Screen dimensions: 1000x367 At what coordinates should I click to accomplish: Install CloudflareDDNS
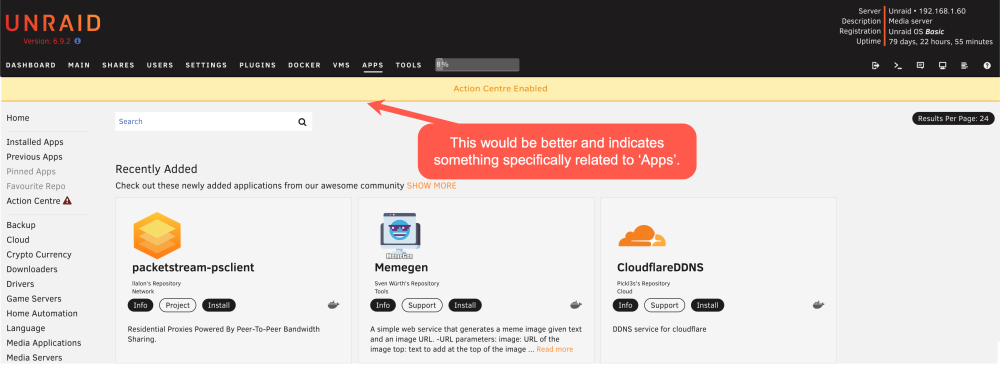(x=708, y=305)
